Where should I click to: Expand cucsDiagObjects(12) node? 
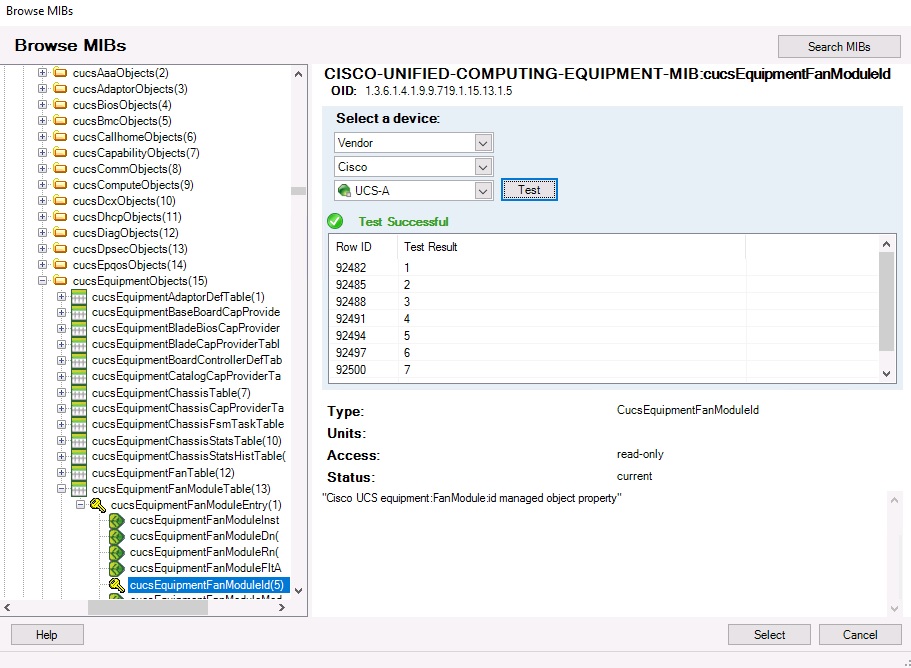(42, 232)
